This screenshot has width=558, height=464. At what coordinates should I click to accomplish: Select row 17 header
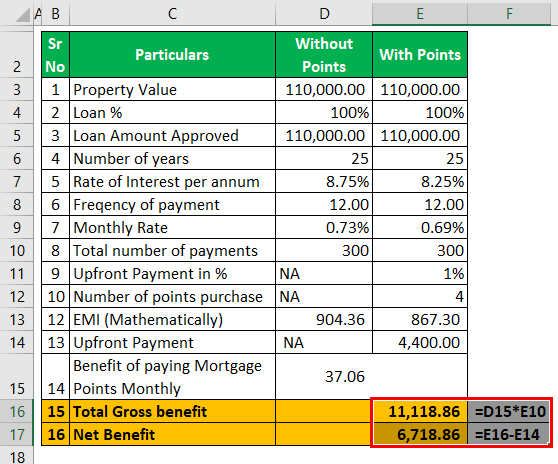pos(17,434)
